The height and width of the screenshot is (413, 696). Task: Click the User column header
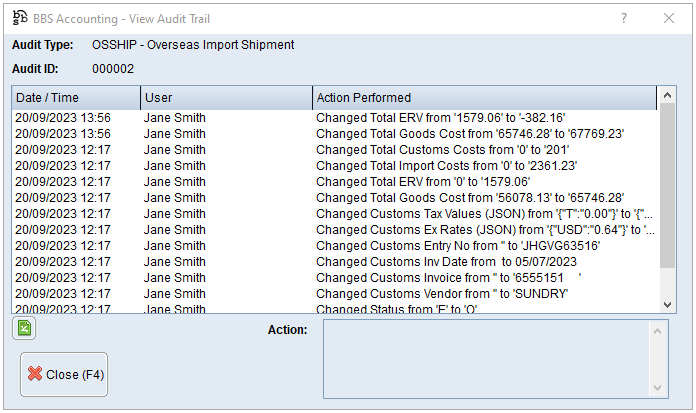click(x=226, y=98)
